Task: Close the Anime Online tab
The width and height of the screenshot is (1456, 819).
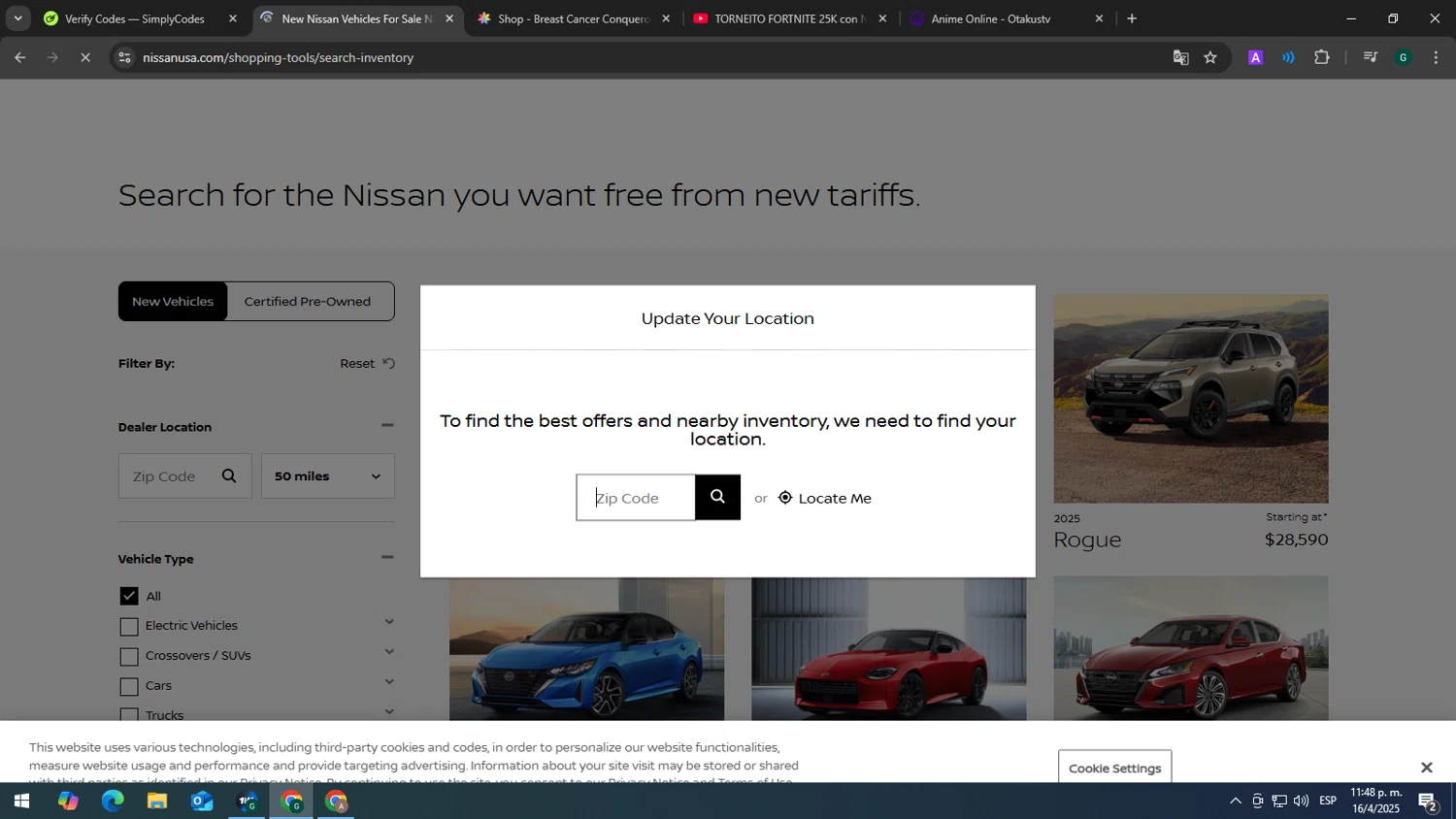Action: [x=1099, y=18]
